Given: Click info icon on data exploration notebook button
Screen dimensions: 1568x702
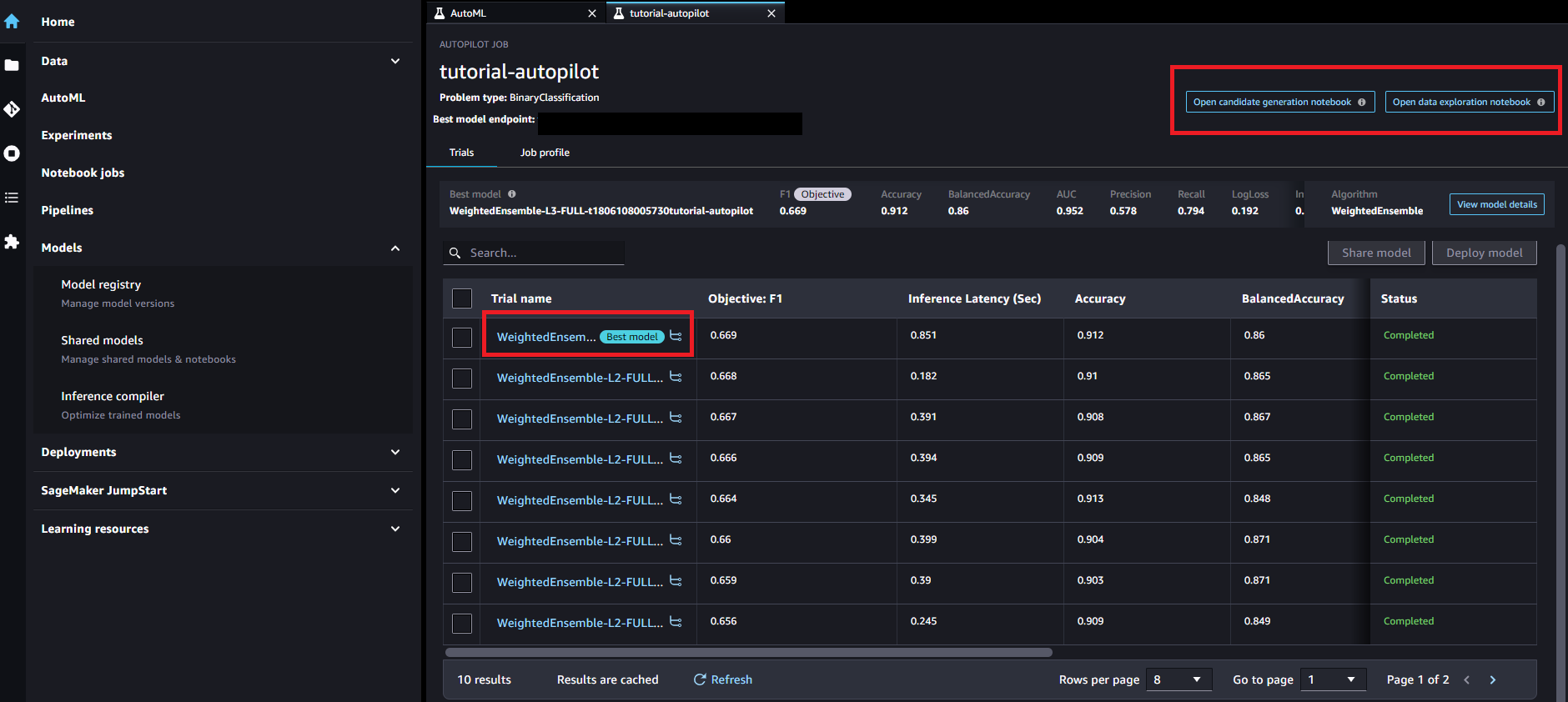Looking at the screenshot, I should (1541, 103).
